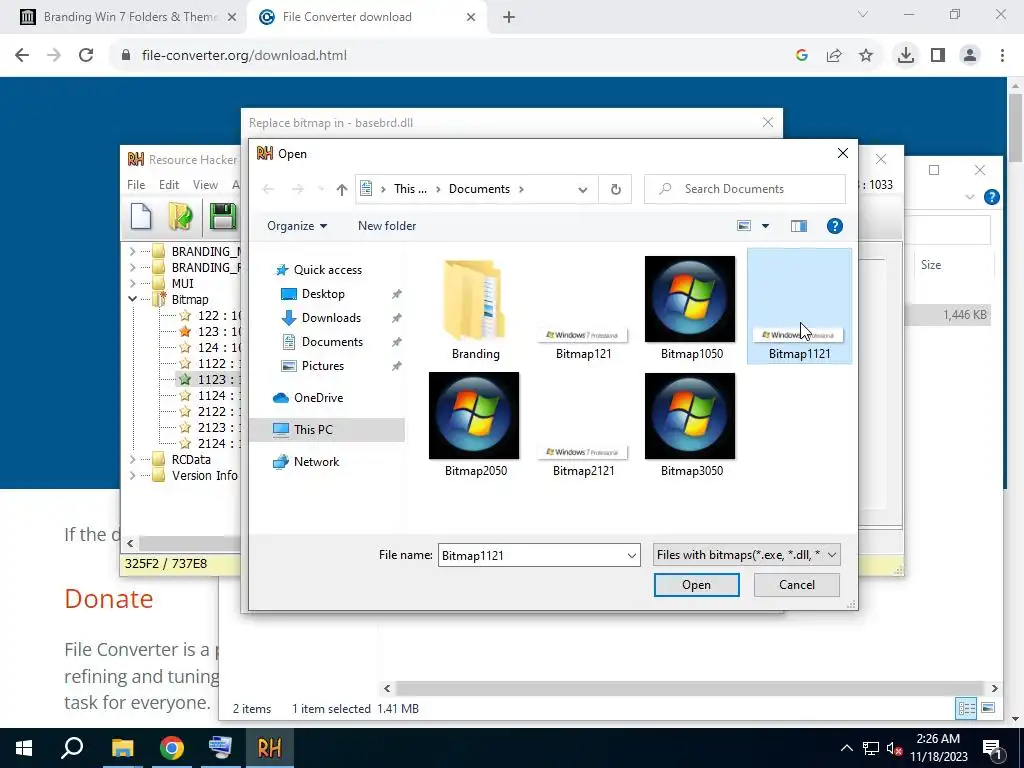Select OneDrive in navigation pane
This screenshot has width=1024, height=768.
tap(308, 398)
